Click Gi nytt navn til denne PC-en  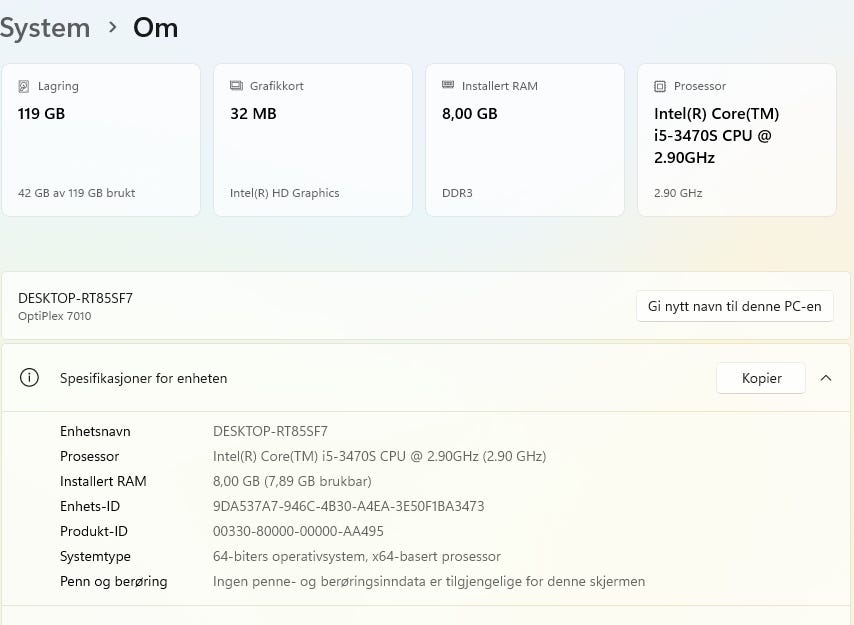coord(735,306)
